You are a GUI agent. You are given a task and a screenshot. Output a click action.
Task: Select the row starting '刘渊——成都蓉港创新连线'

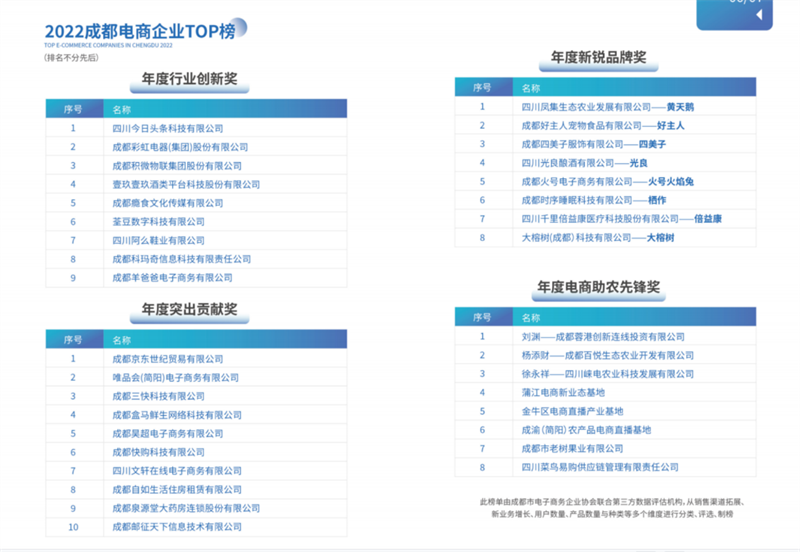pos(606,336)
